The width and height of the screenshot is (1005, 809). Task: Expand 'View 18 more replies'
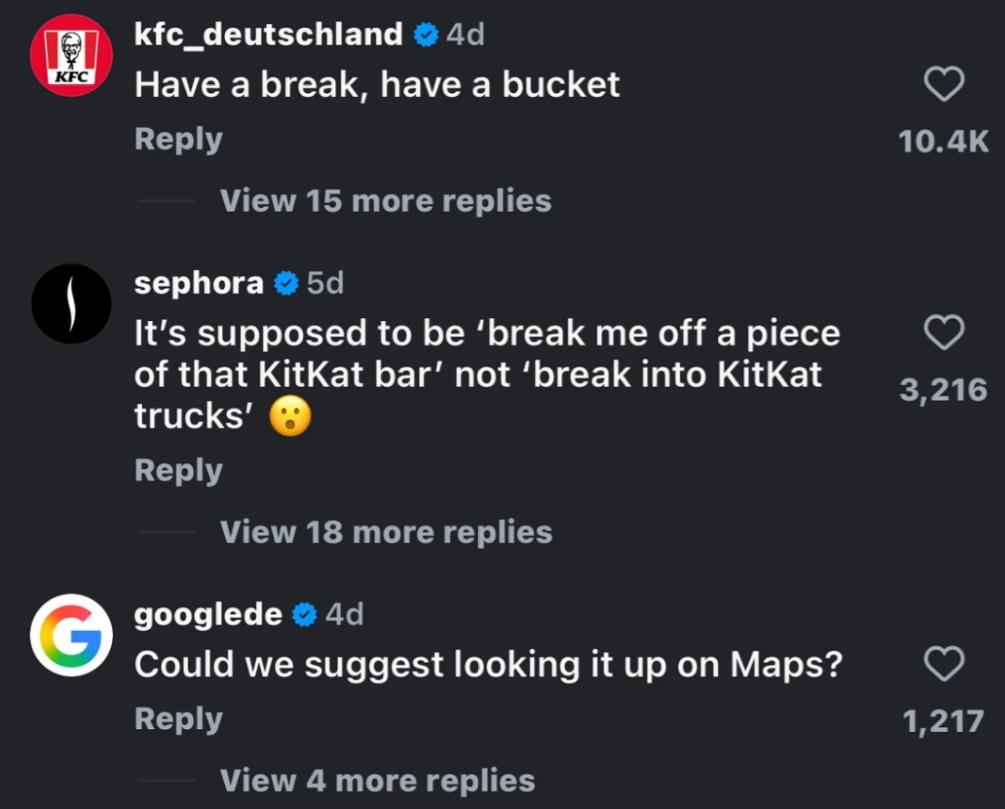click(385, 532)
